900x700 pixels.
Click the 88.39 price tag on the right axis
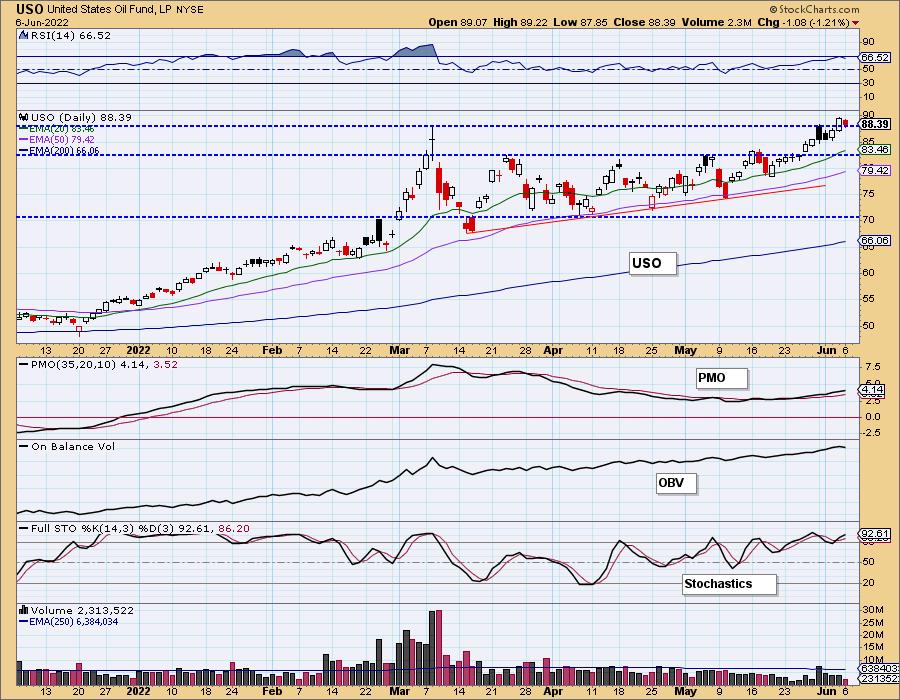pos(875,124)
